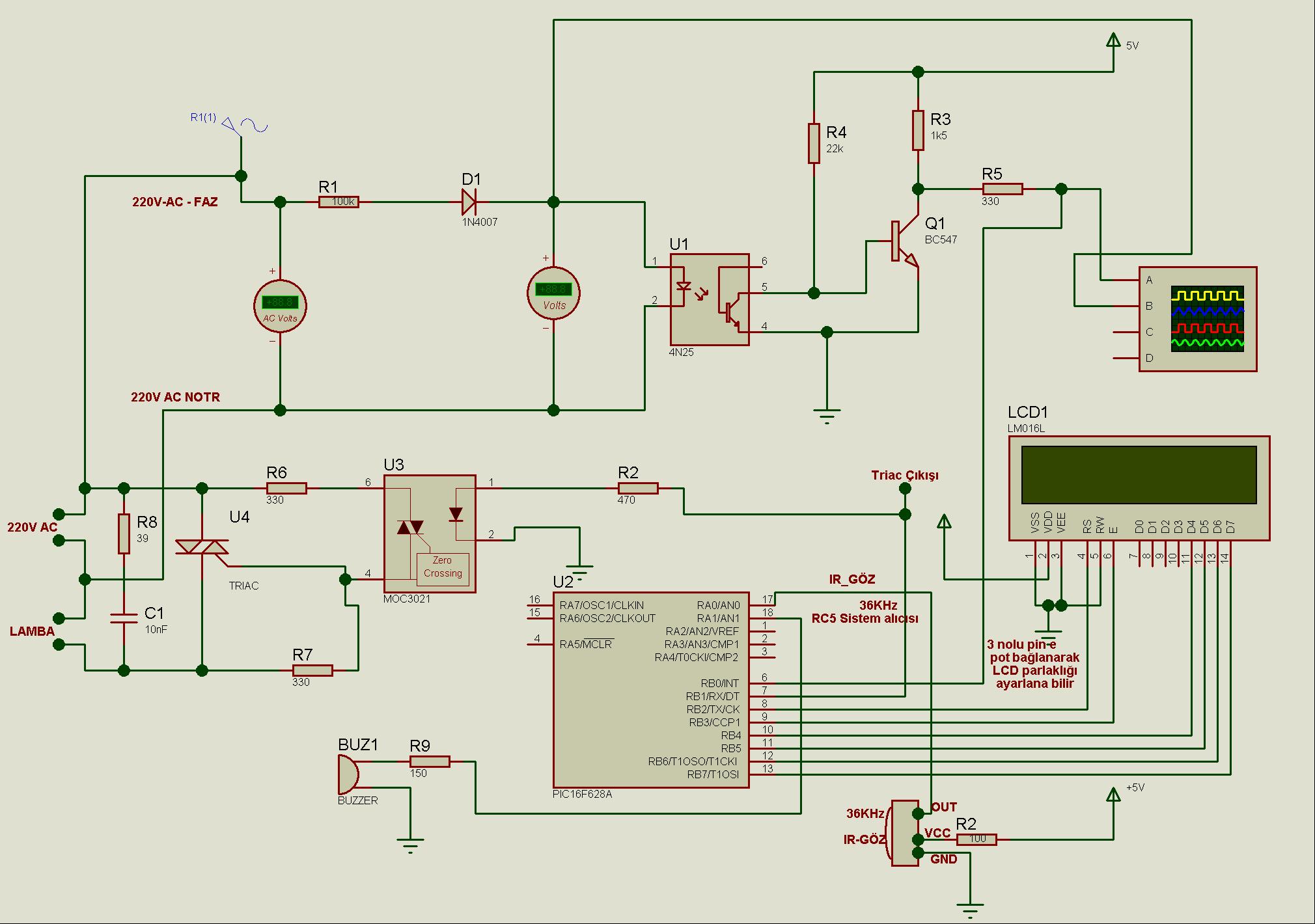
Task: Click the 'TRIAC' part label
Action: 243,586
